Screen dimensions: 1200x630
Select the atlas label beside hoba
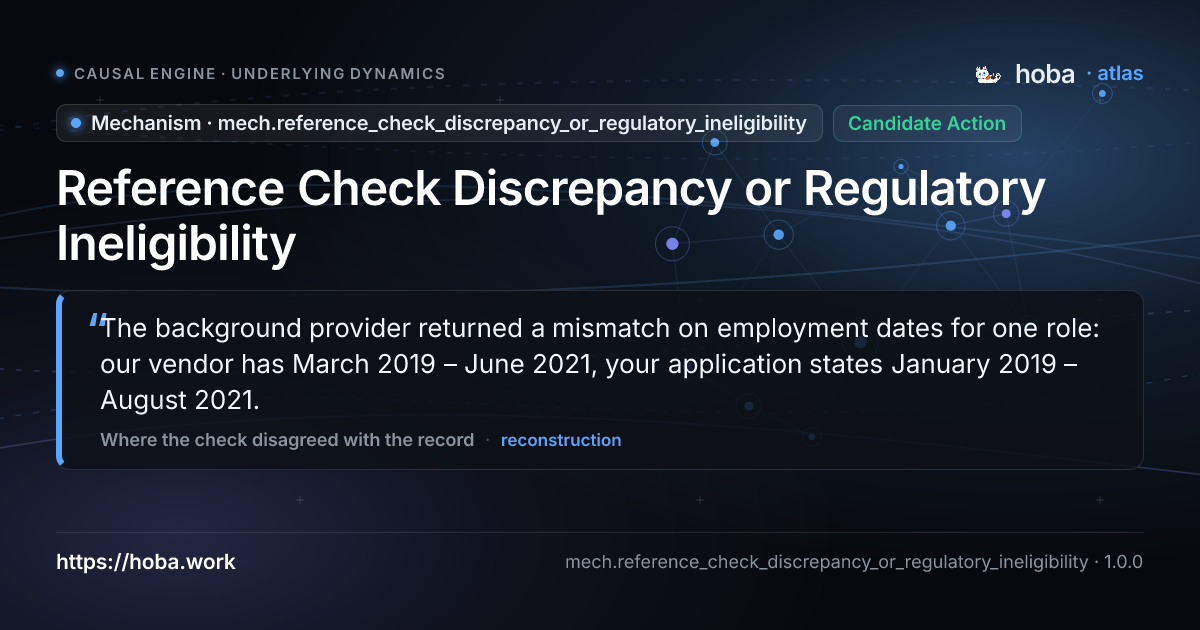(x=1120, y=74)
